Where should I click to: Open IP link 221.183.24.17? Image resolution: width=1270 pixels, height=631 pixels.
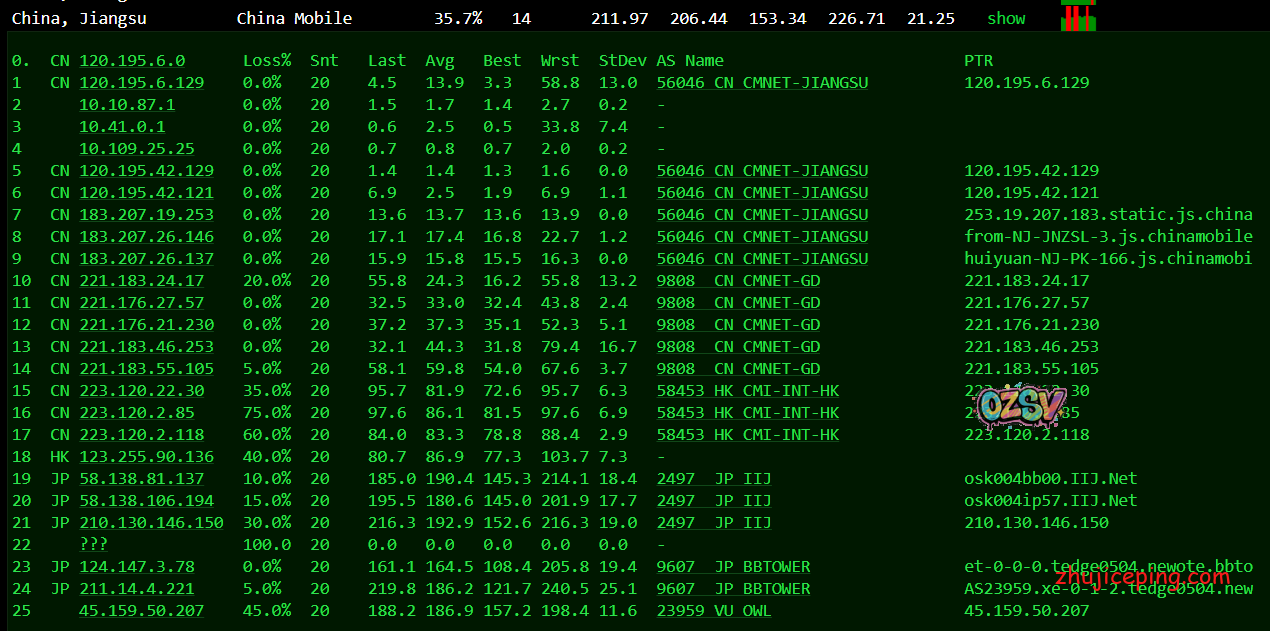pyautogui.click(x=141, y=281)
